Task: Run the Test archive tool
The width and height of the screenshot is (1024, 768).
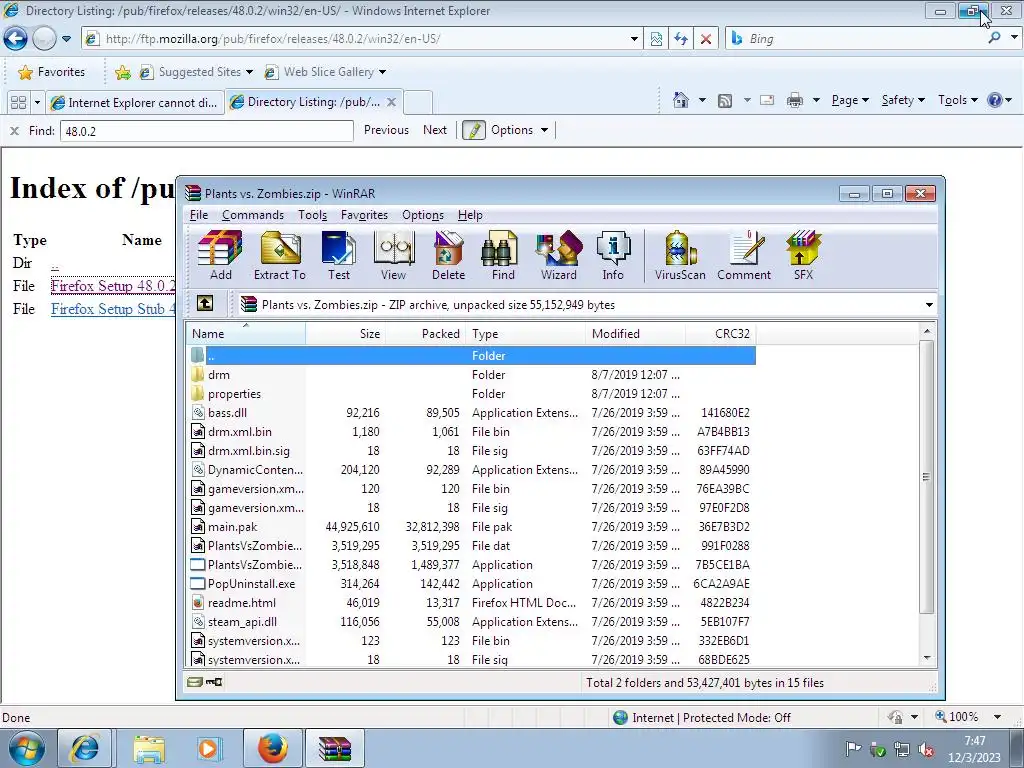Action: 338,255
